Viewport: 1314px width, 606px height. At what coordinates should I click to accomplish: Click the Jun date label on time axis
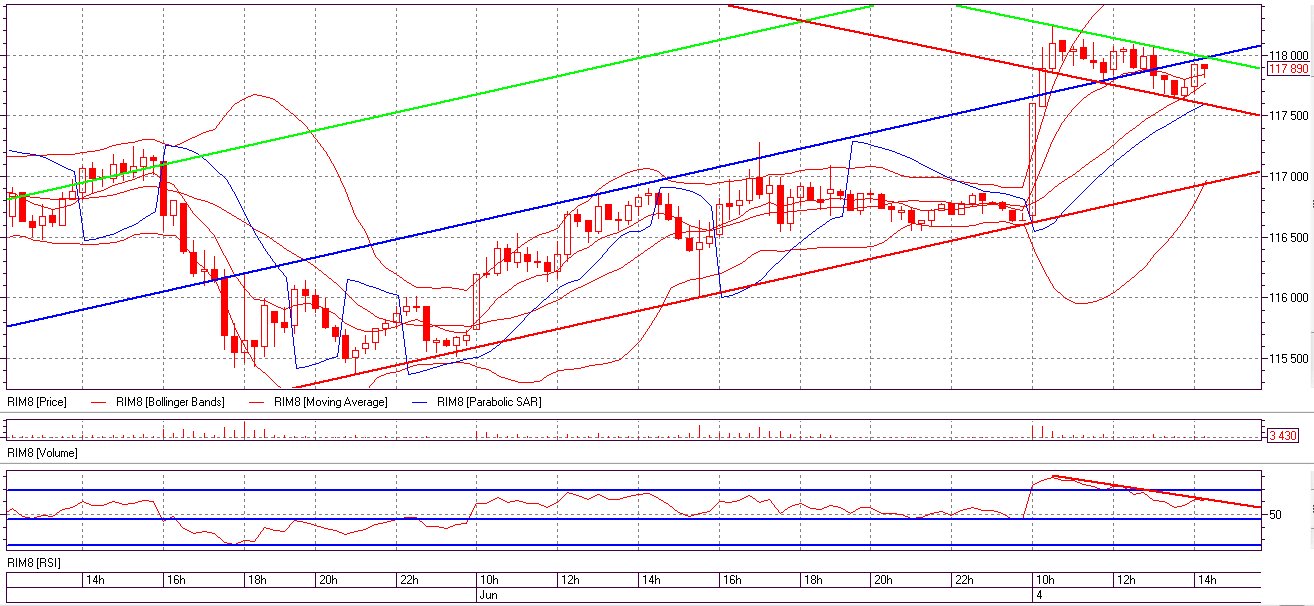(x=487, y=594)
